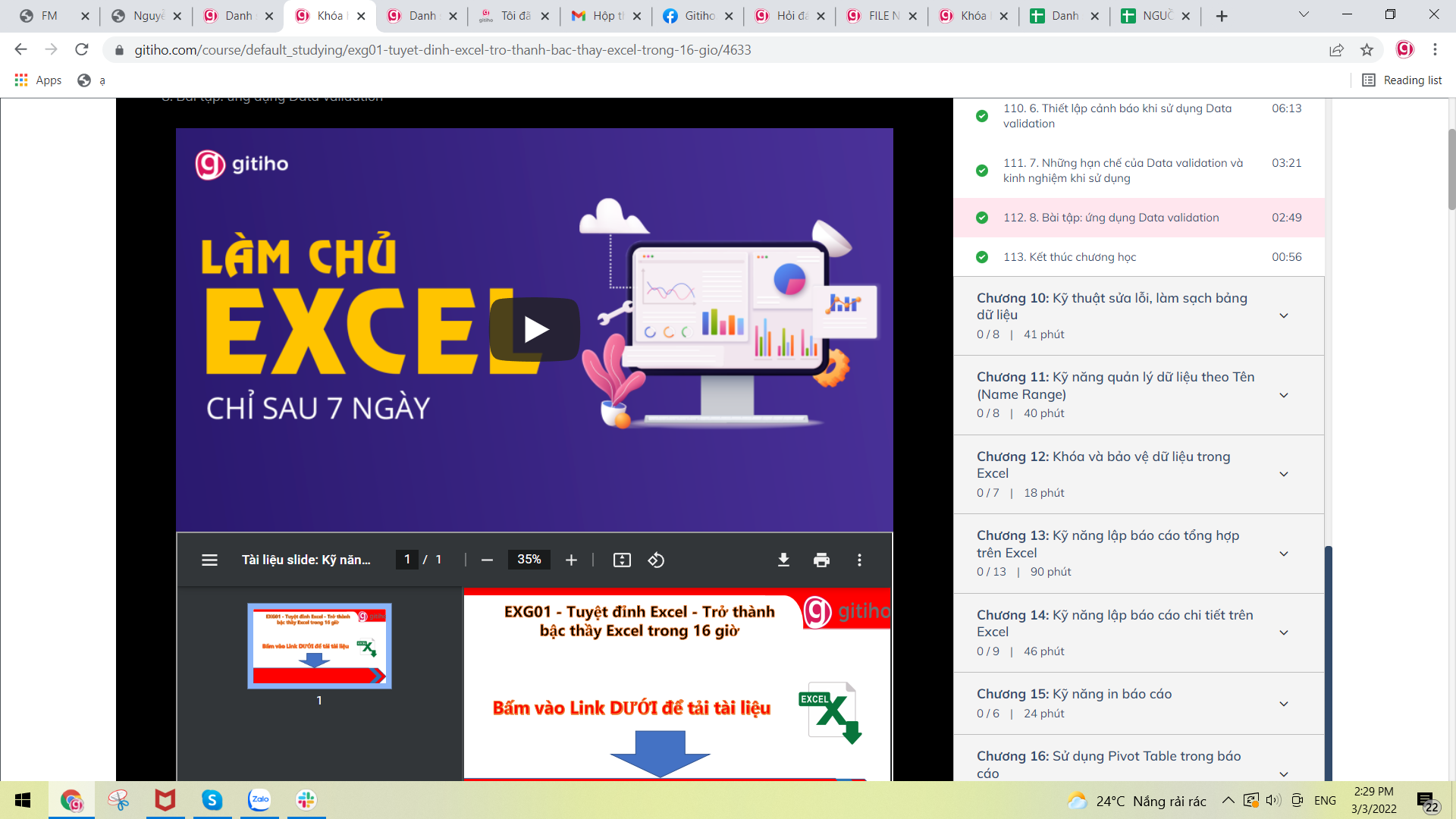This screenshot has height=819, width=1456.
Task: Open the Windows Start menu
Action: (23, 800)
